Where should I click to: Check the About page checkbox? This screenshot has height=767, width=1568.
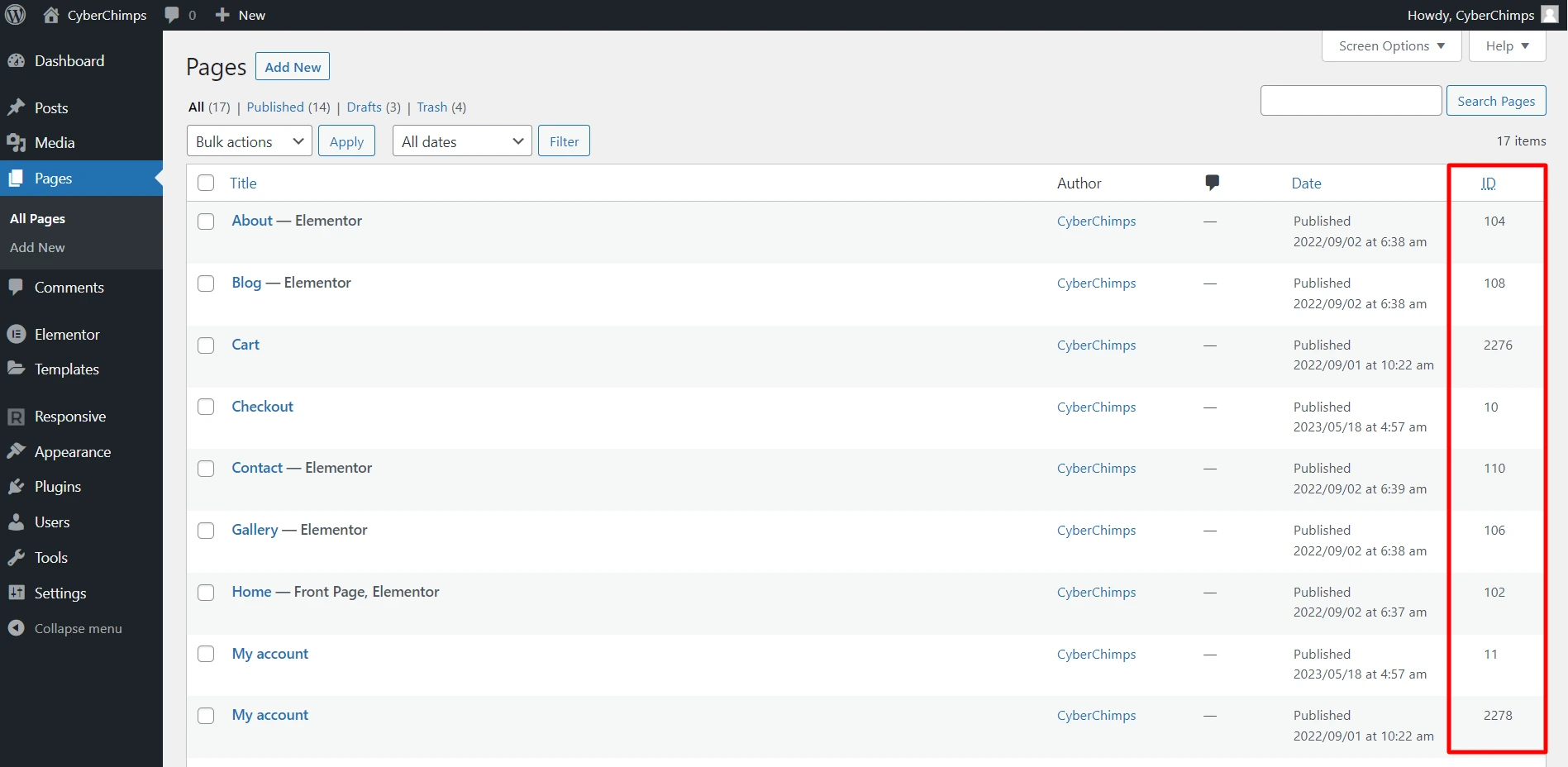click(x=206, y=222)
